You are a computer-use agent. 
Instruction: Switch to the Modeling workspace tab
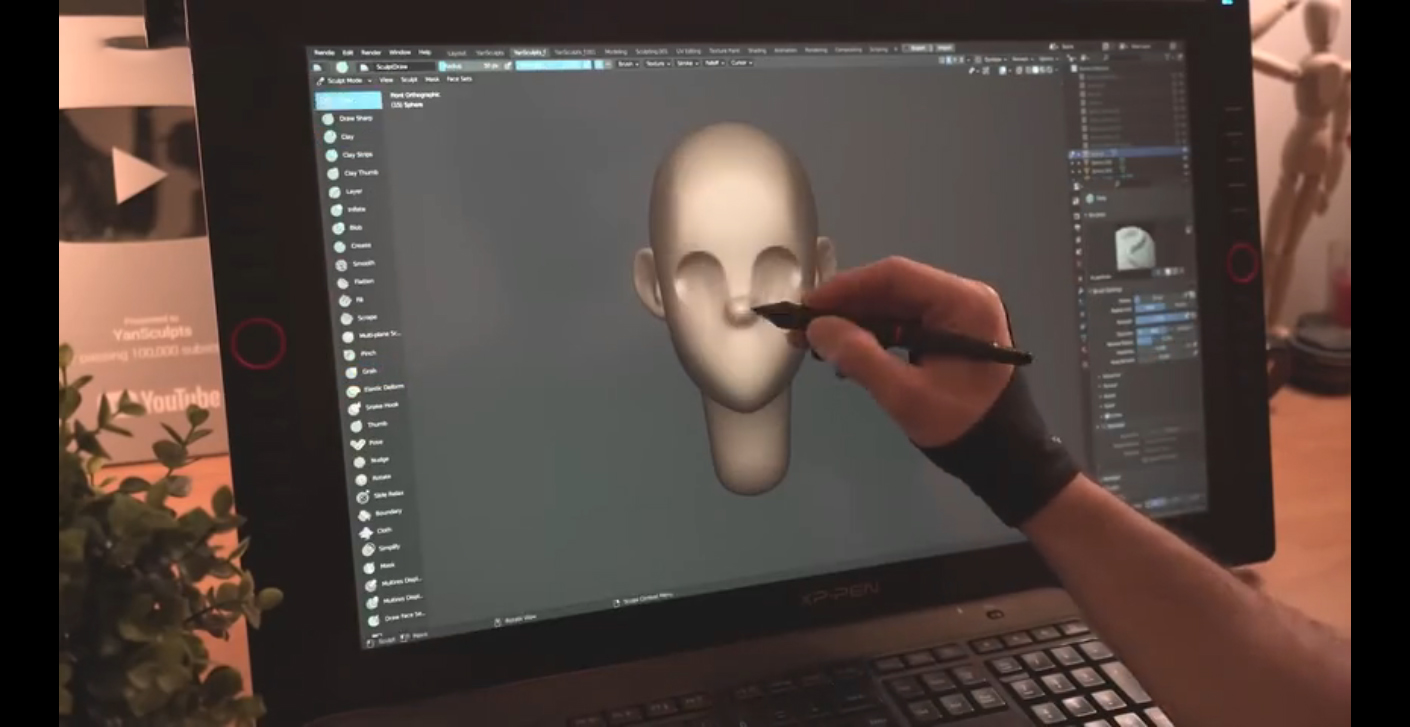[615, 51]
